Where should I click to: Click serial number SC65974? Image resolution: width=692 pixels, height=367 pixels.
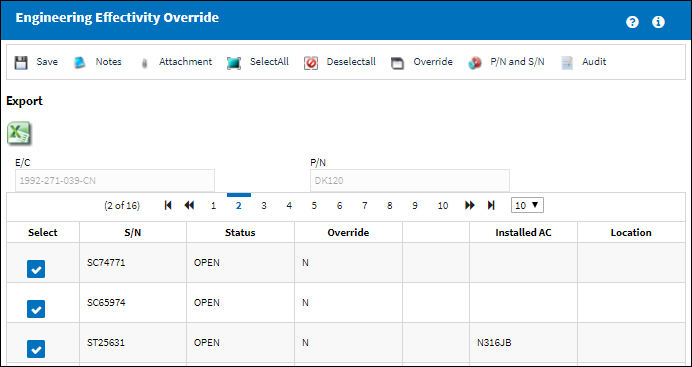click(106, 303)
